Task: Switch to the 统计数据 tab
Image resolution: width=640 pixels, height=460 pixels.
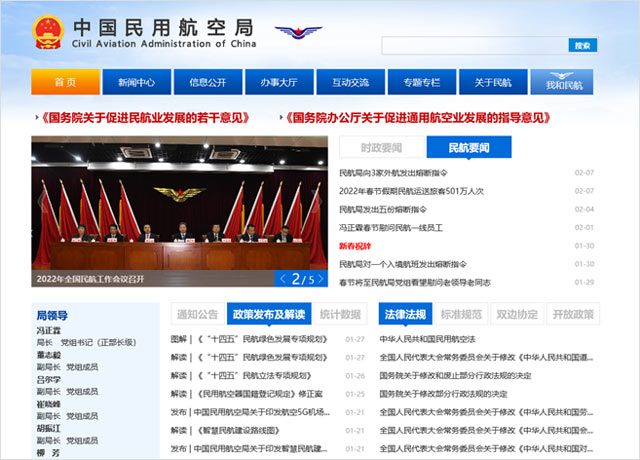Action: point(340,314)
